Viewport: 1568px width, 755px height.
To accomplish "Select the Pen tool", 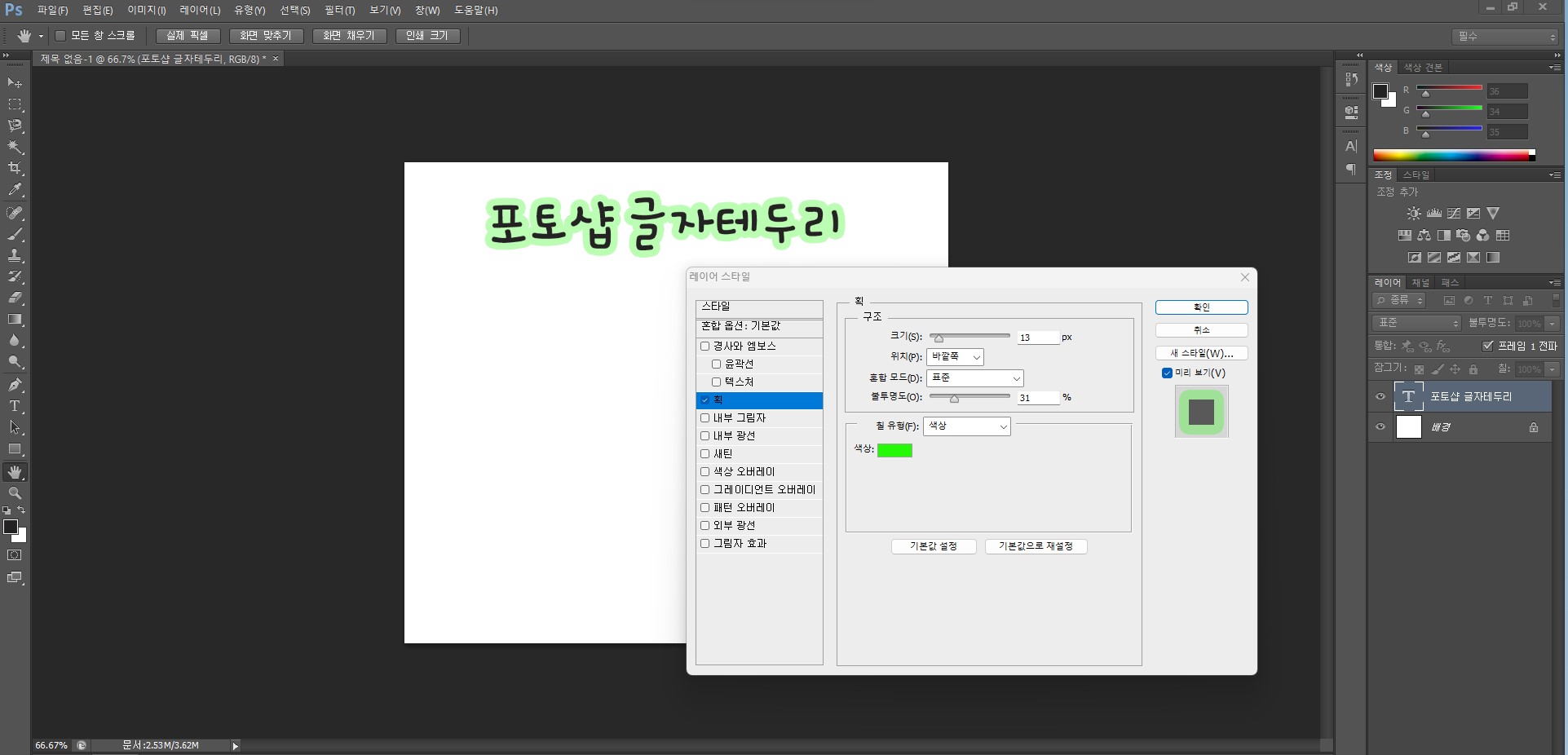I will click(x=15, y=385).
